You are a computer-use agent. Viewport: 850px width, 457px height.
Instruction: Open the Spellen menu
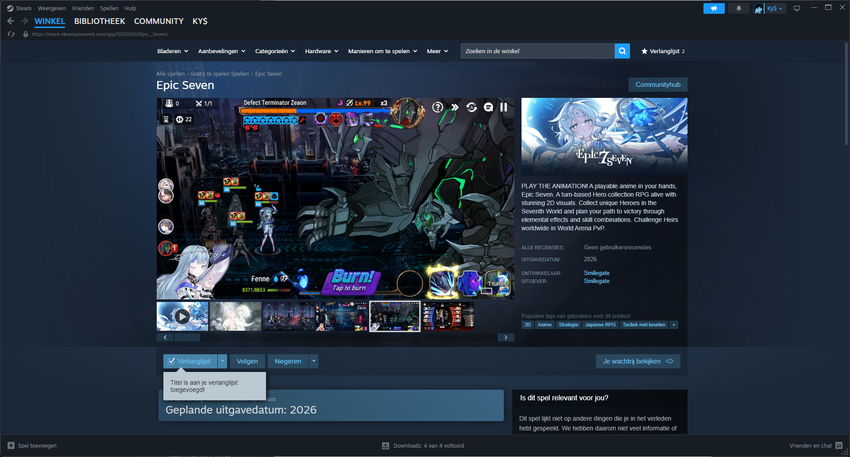(109, 8)
